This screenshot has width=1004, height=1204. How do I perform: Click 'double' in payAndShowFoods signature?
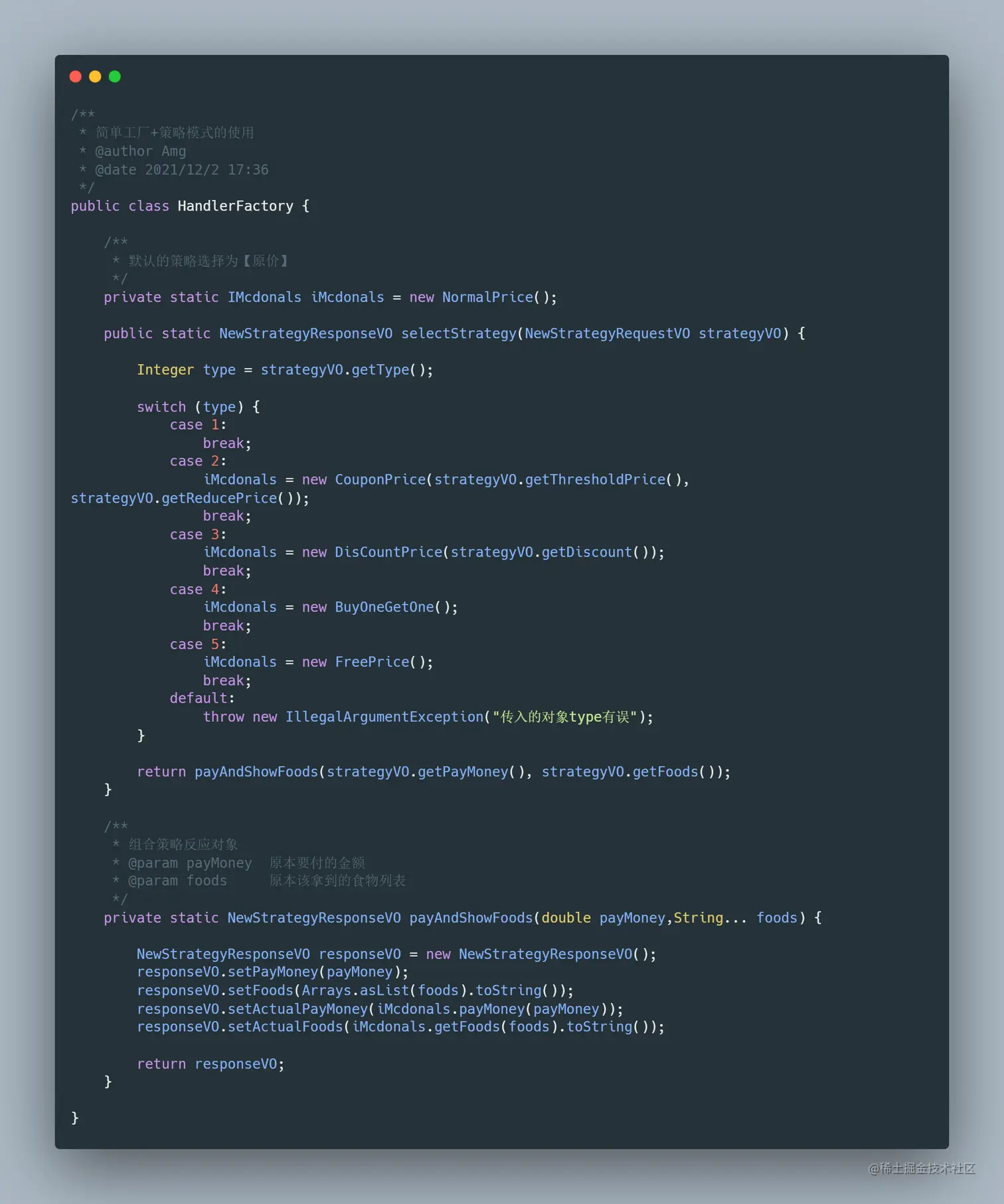[x=566, y=918]
